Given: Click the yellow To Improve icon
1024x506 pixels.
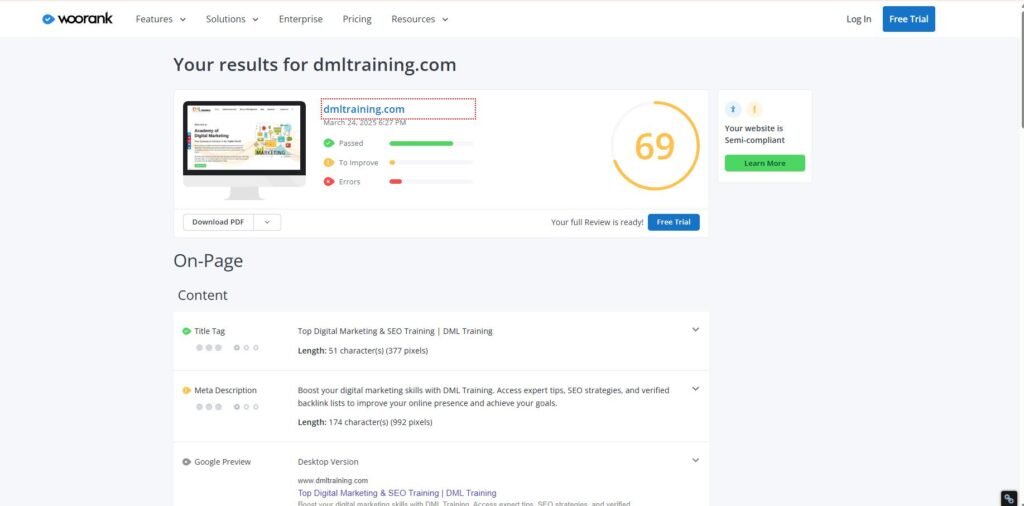Looking at the screenshot, I should click(328, 163).
